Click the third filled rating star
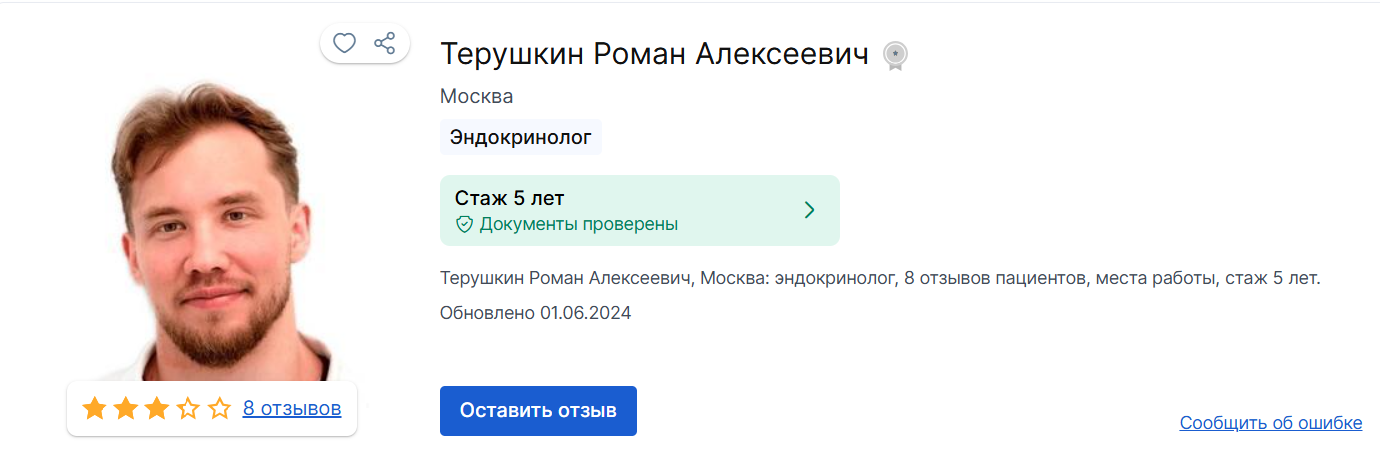The width and height of the screenshot is (1380, 465). 157,408
